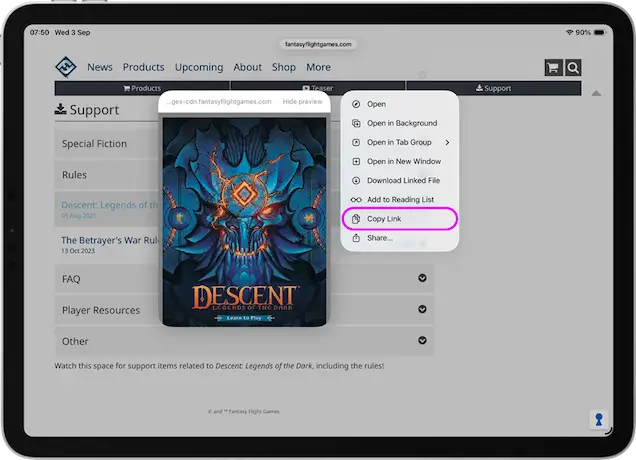Click Hide preview in link preview
This screenshot has width=636, height=460.
click(302, 102)
